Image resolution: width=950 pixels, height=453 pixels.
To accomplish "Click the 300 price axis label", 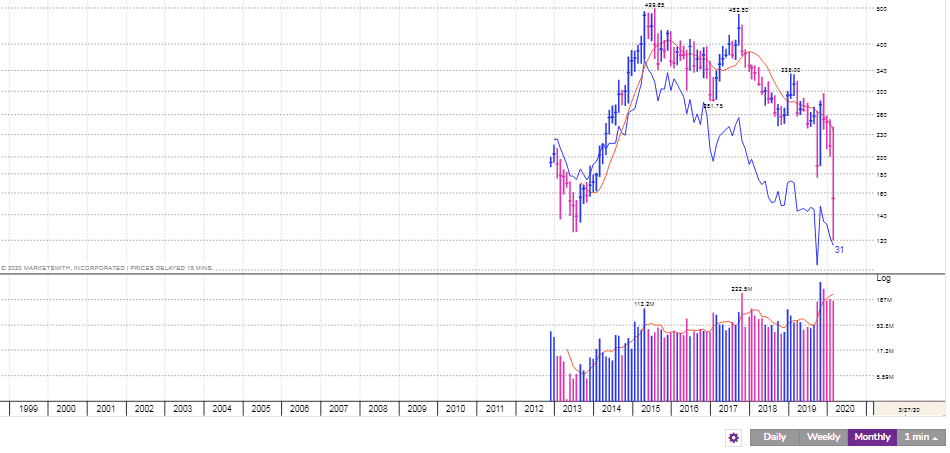I will pyautogui.click(x=882, y=92).
